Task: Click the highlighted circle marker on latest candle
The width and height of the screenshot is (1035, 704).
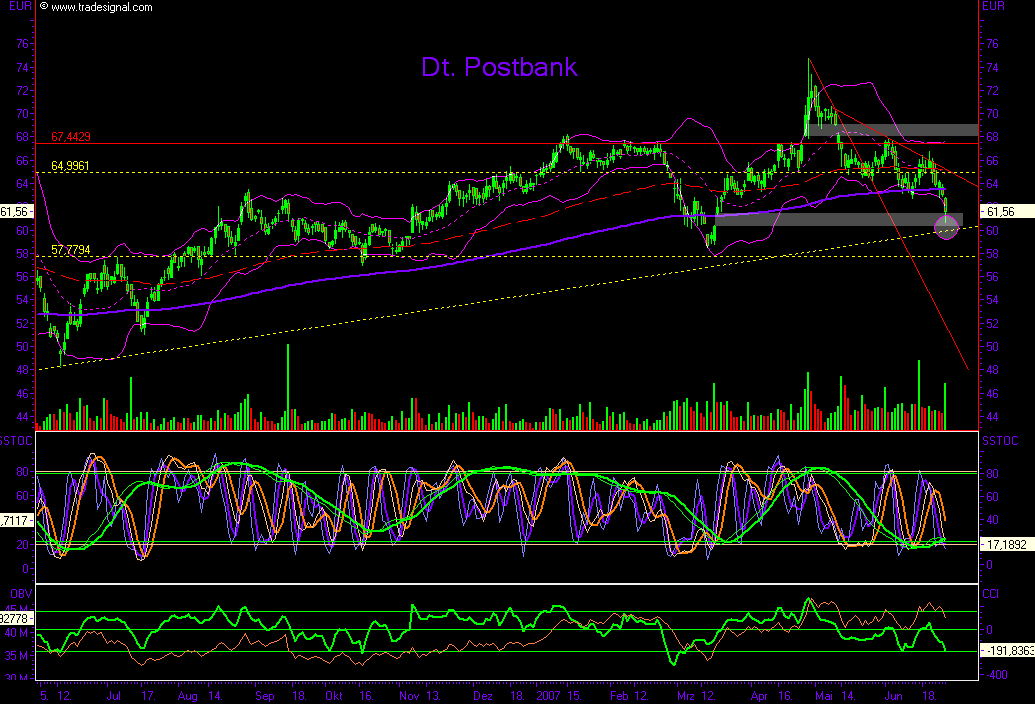Action: (946, 227)
